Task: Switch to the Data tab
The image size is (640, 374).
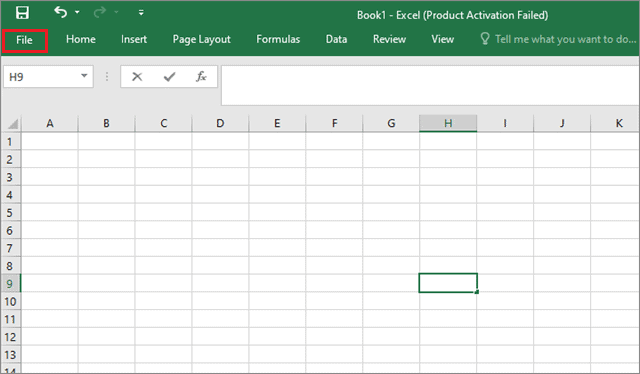Action: pos(336,39)
